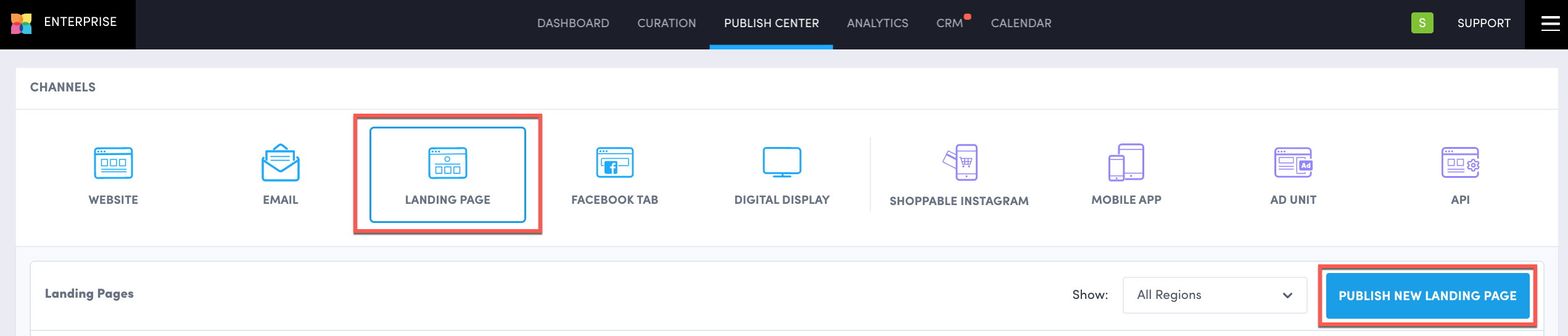The width and height of the screenshot is (1568, 336).
Task: Go to the Dashboard tab
Action: tap(573, 23)
